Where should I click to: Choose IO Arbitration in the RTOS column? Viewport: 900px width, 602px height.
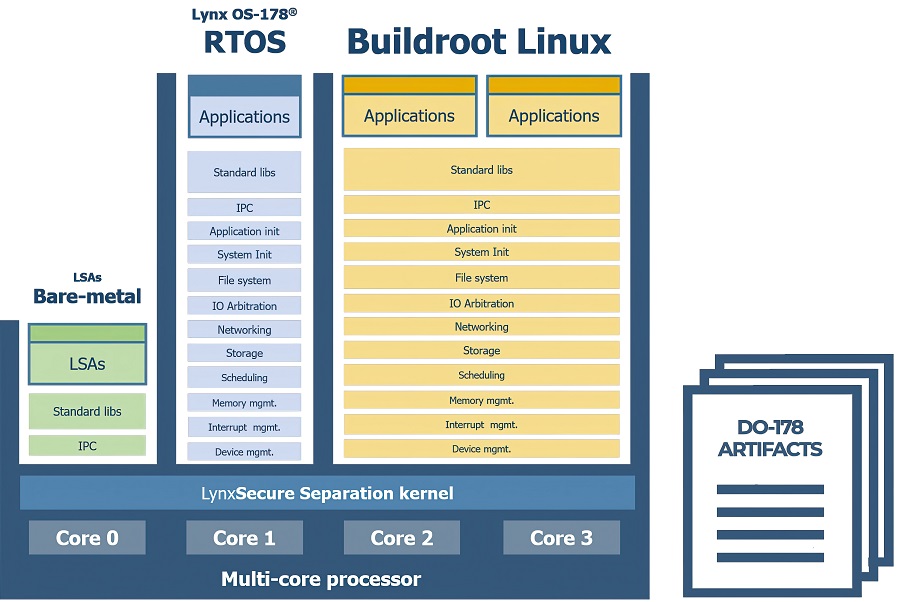pyautogui.click(x=244, y=306)
